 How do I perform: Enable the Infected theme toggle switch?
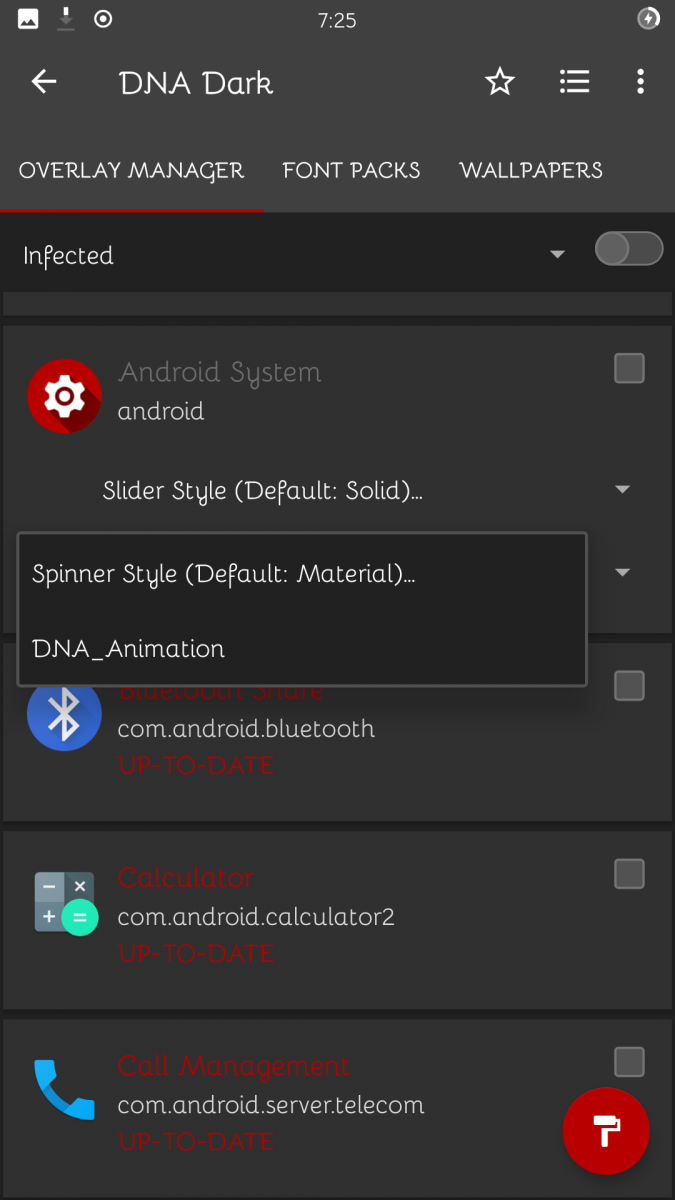pos(628,249)
